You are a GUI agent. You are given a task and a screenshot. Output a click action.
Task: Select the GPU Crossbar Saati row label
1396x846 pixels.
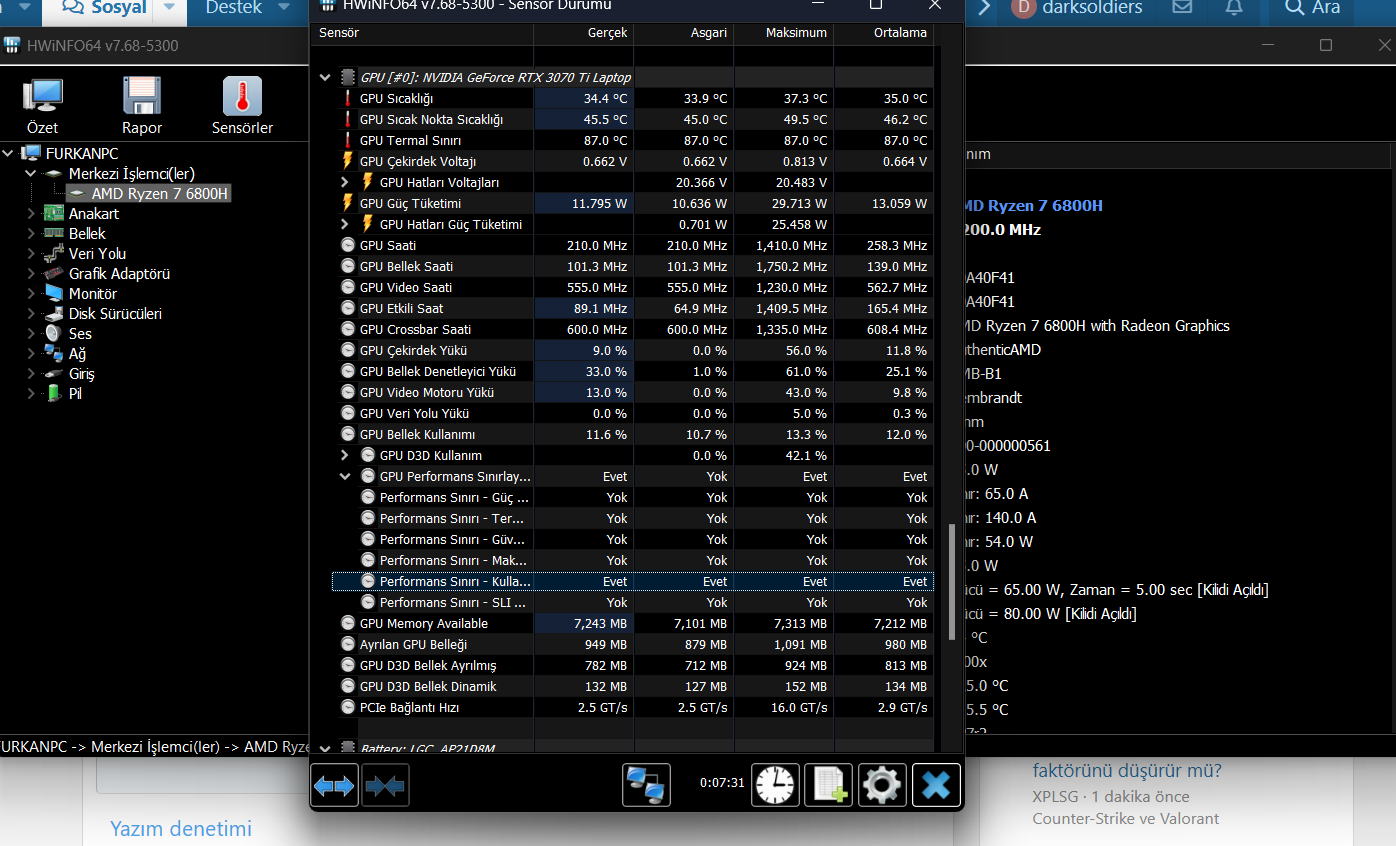[415, 329]
